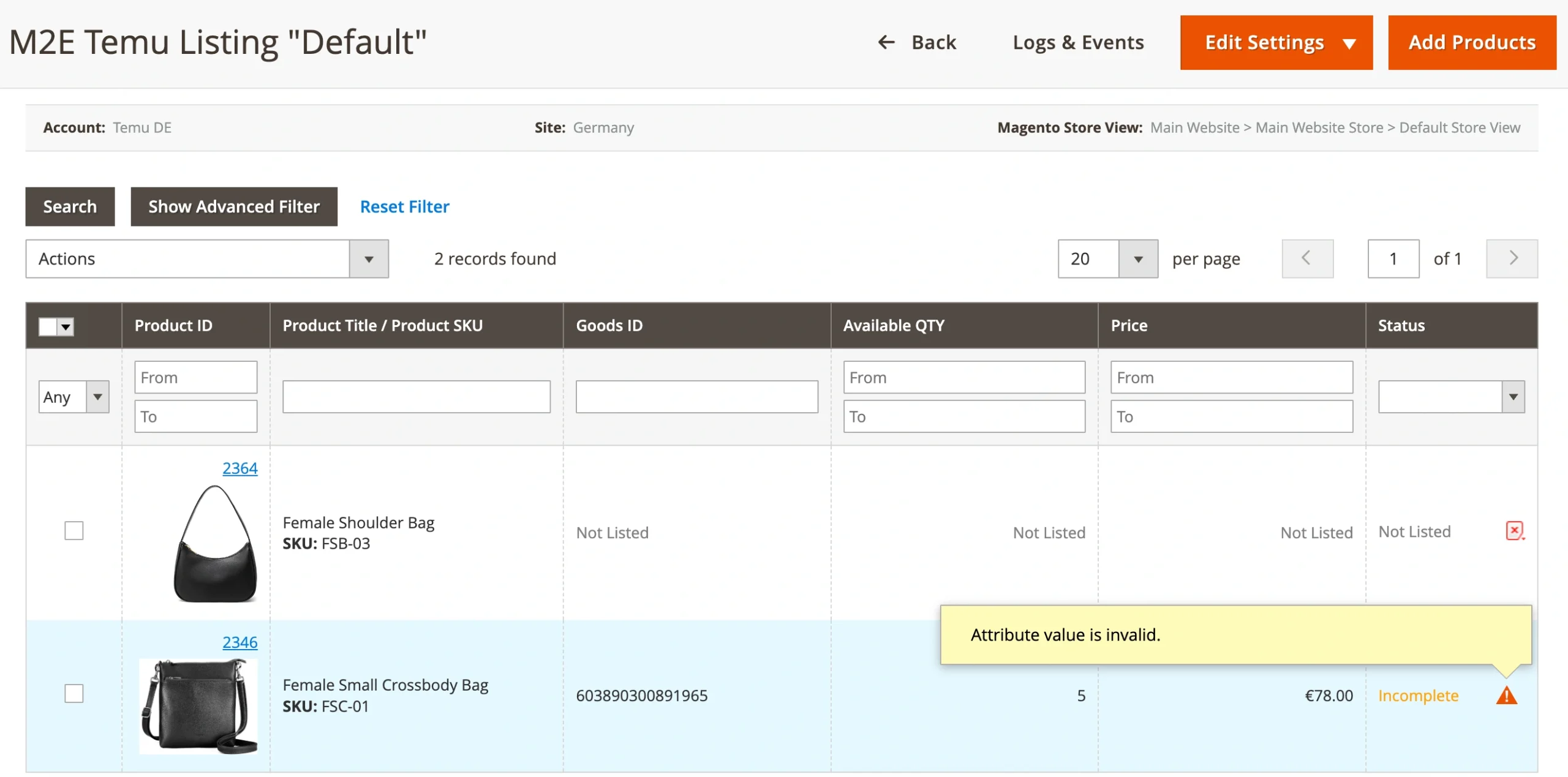Click the page number input field
The height and width of the screenshot is (777, 1568).
coord(1393,258)
